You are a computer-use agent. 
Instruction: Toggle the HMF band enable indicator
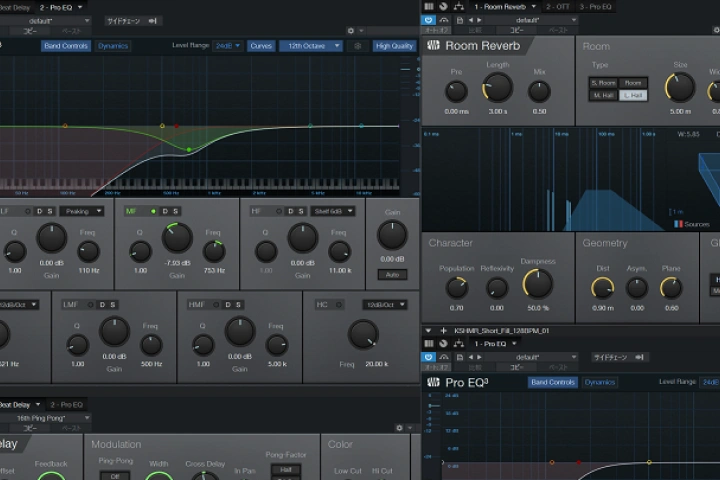click(x=216, y=305)
